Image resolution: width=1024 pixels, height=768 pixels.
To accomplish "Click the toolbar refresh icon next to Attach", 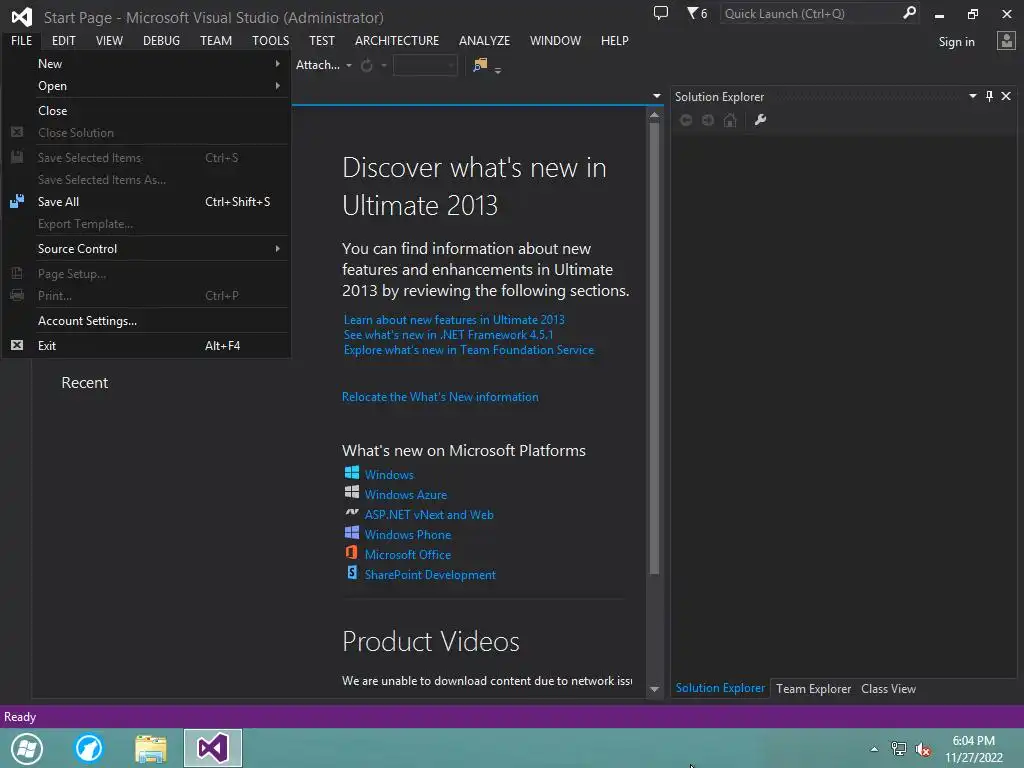I will pos(367,65).
